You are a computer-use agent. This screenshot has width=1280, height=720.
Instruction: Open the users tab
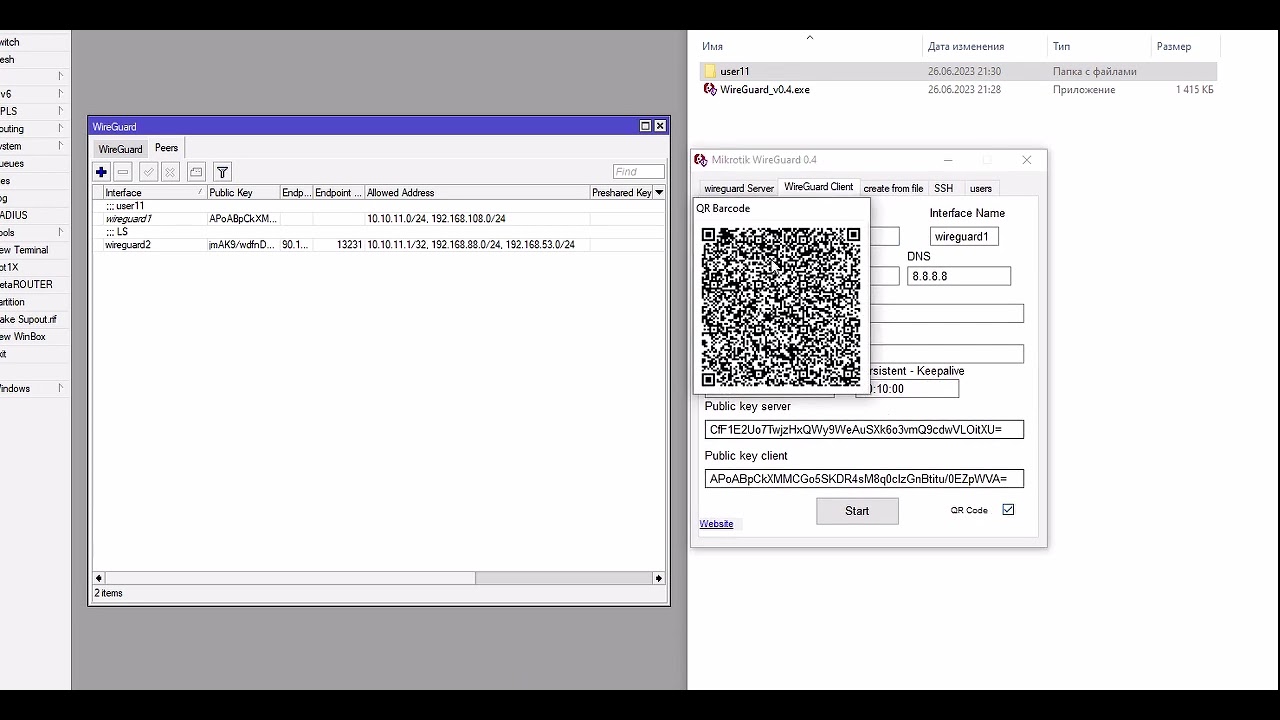pyautogui.click(x=981, y=188)
